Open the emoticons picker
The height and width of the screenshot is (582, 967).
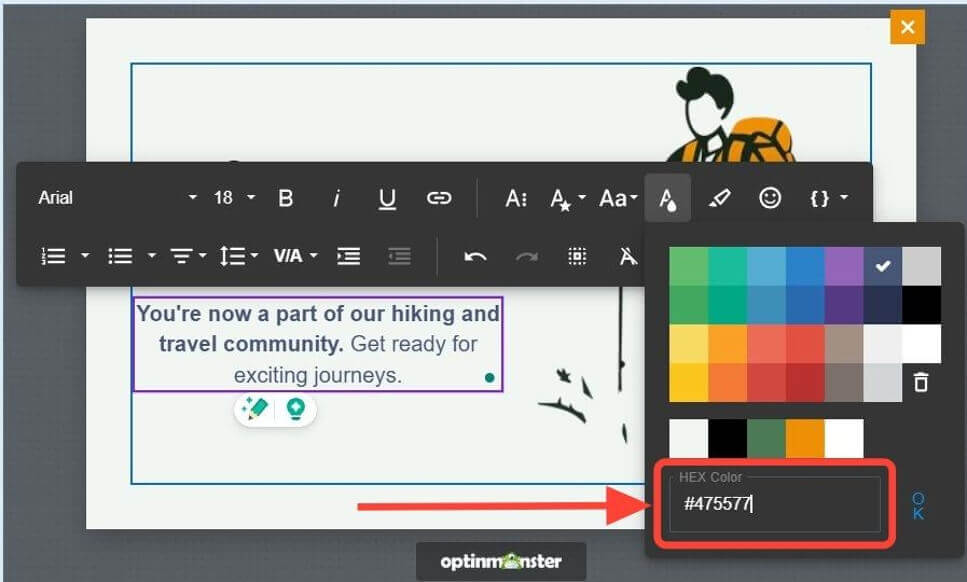(x=769, y=198)
